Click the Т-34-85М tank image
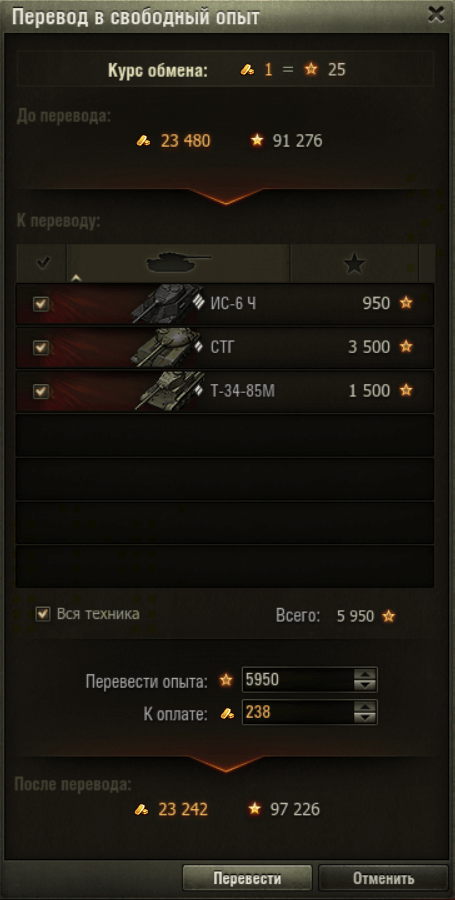This screenshot has width=455, height=900. pyautogui.click(x=169, y=390)
